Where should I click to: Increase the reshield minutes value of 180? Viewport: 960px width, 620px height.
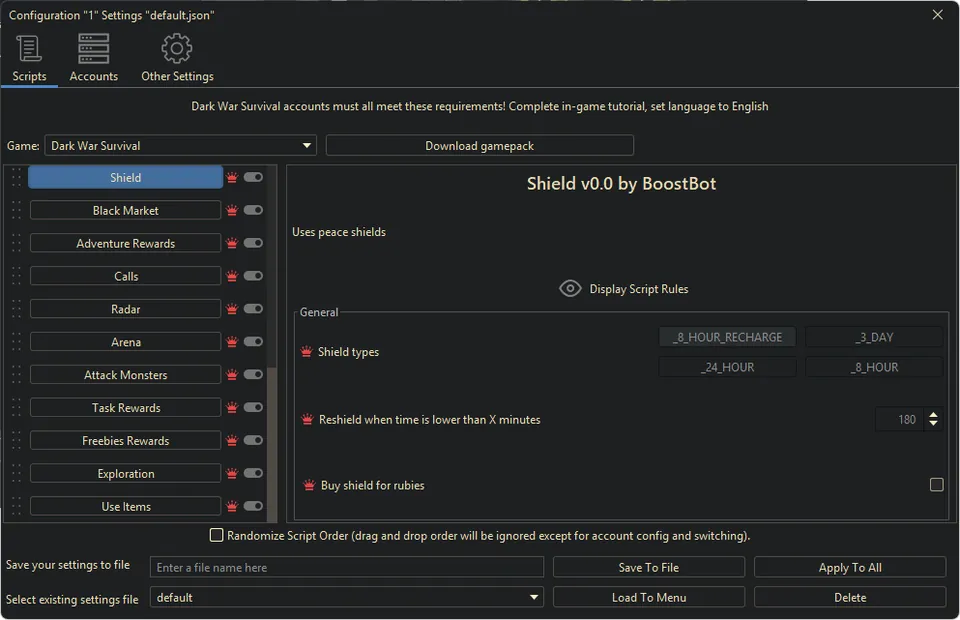[x=933, y=414]
